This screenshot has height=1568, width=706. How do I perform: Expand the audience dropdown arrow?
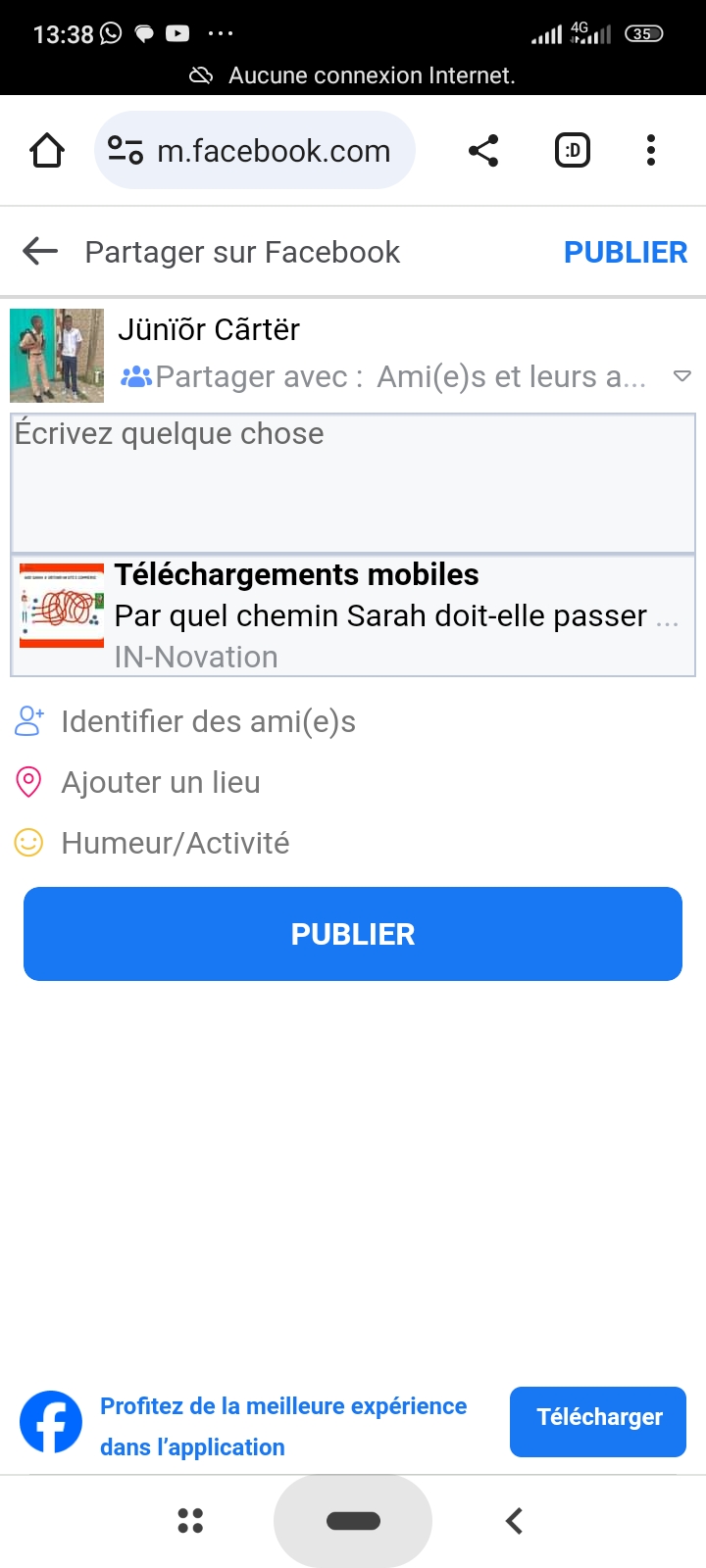coord(682,376)
